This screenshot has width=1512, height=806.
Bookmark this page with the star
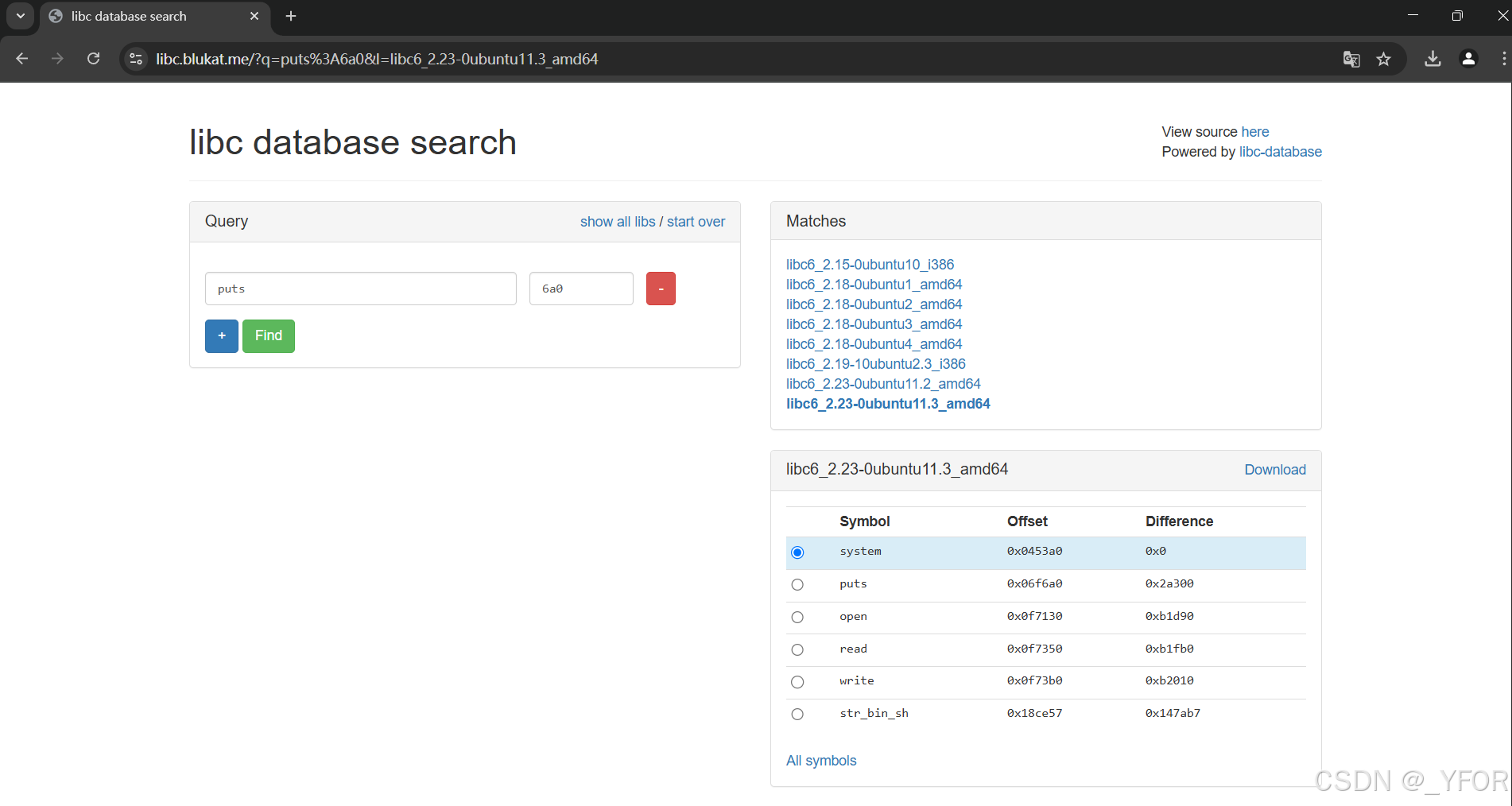1384,59
